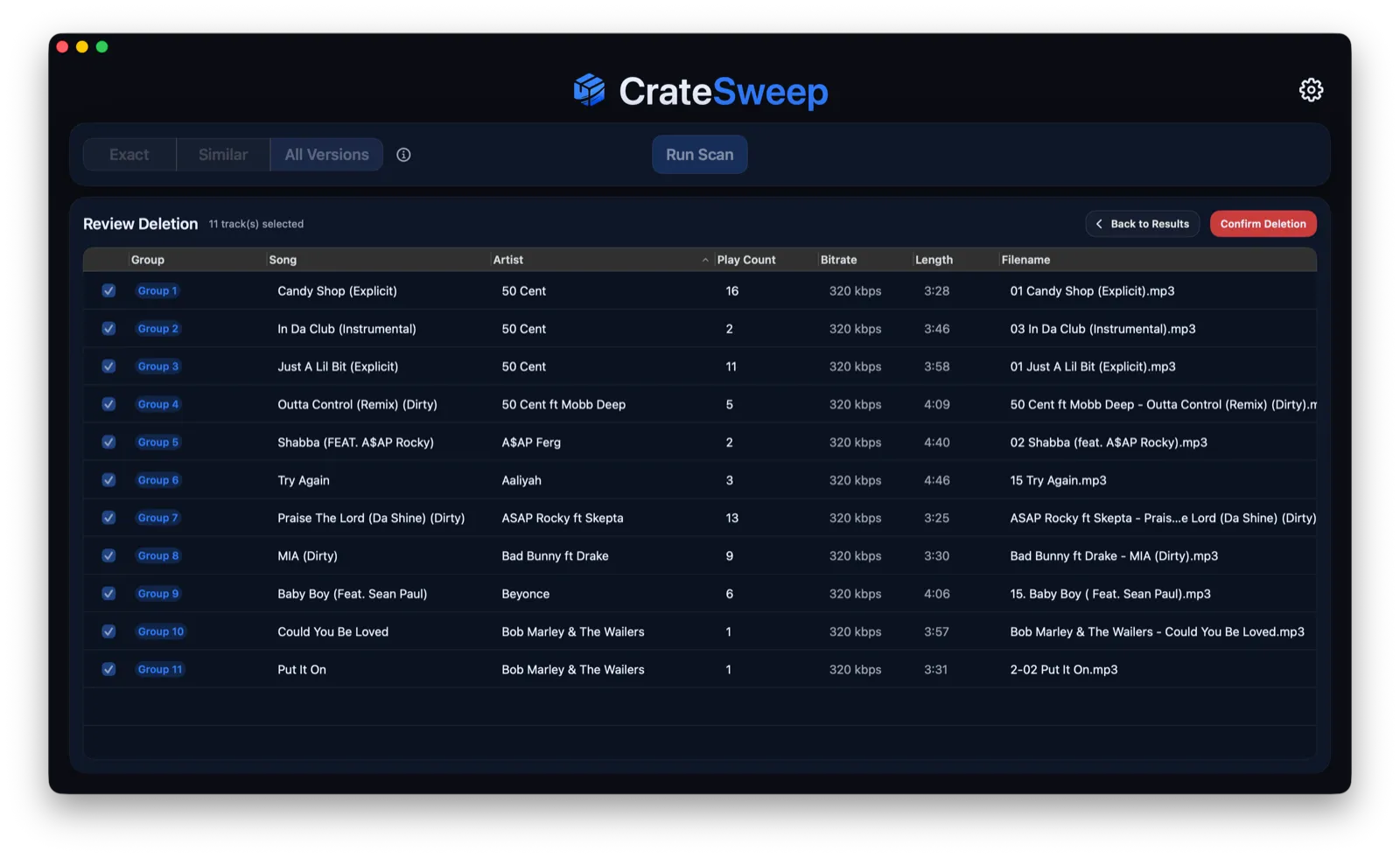Viewport: 1400px width, 858px height.
Task: Select song title In Da Club (Instrumental)
Action: pos(346,329)
